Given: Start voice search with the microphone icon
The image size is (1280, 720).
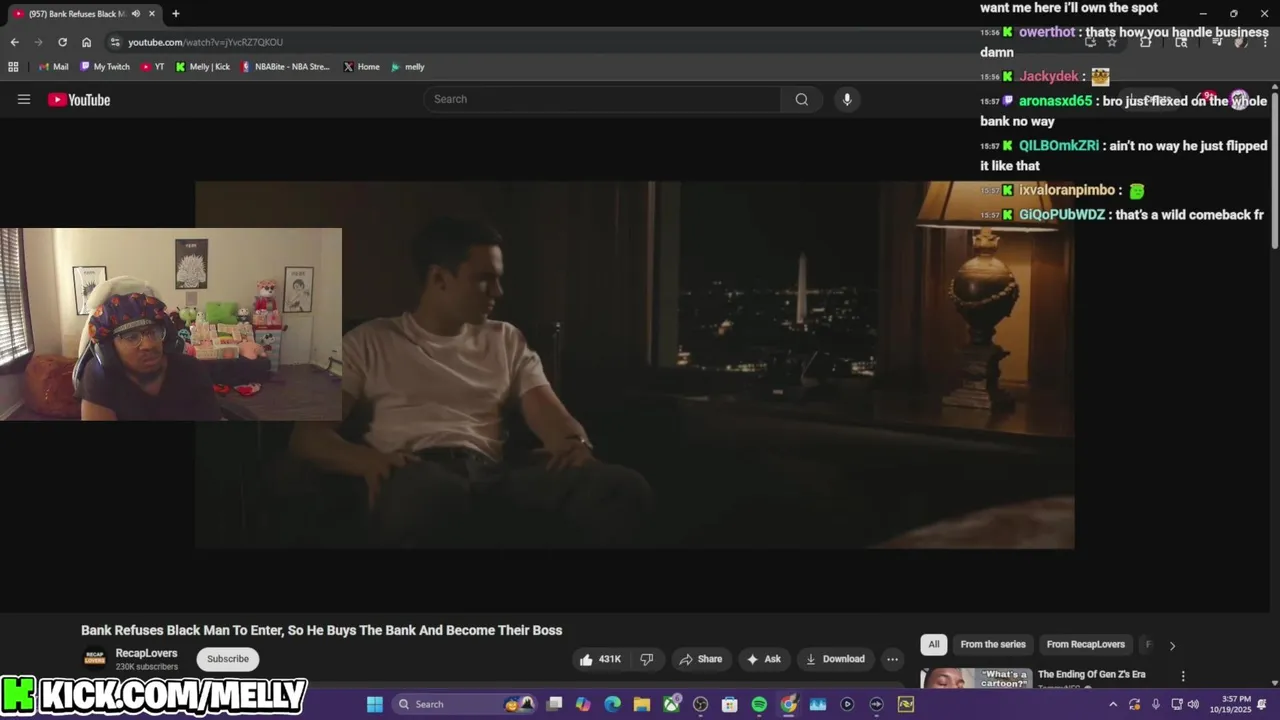Looking at the screenshot, I should point(847,99).
